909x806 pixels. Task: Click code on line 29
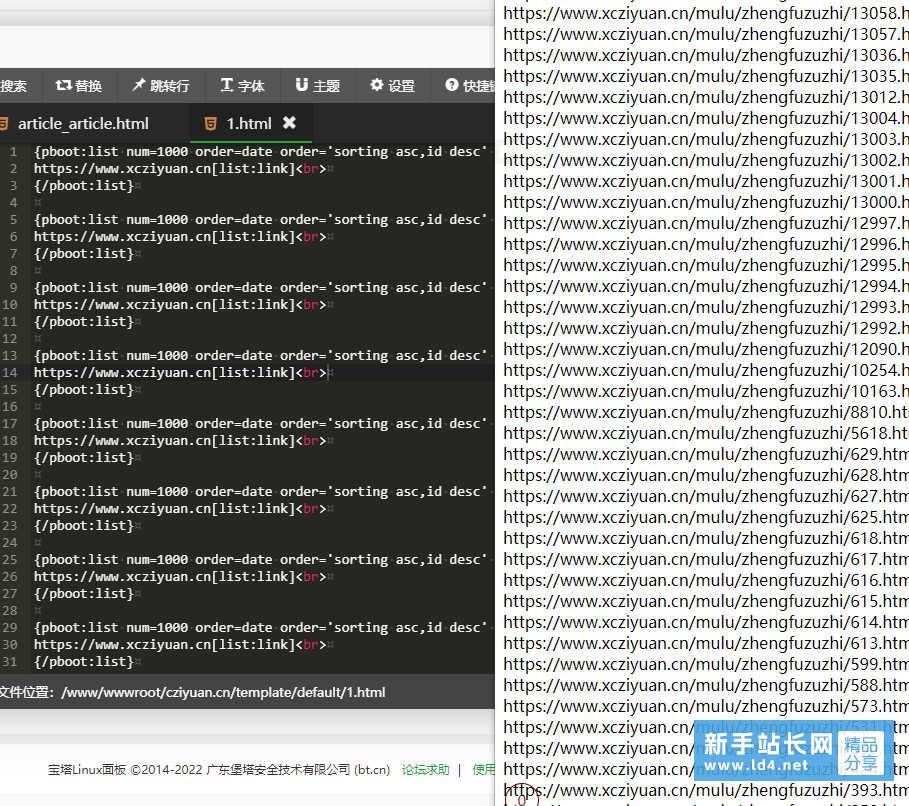click(260, 627)
